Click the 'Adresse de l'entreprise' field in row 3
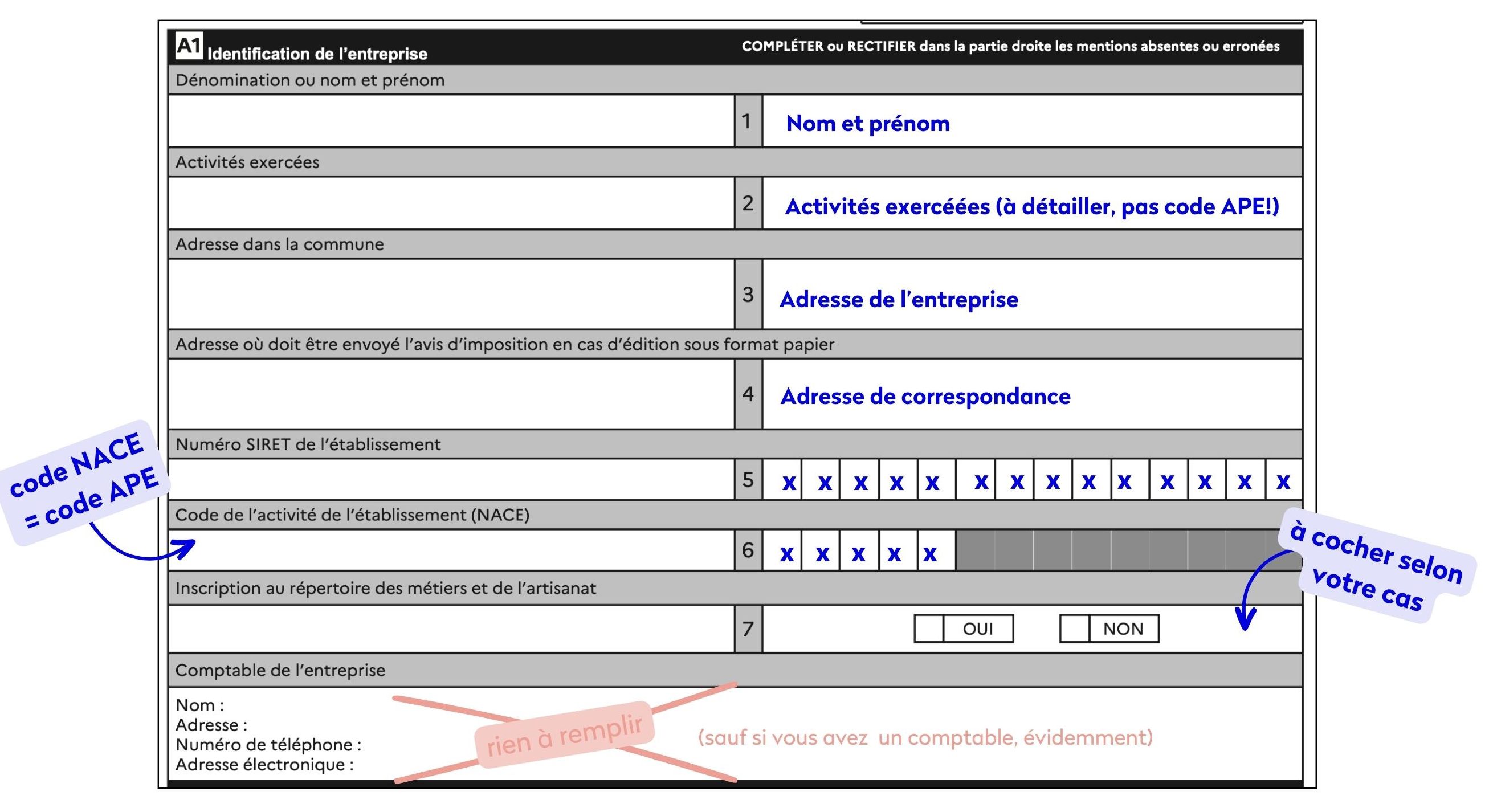 (x=1033, y=294)
